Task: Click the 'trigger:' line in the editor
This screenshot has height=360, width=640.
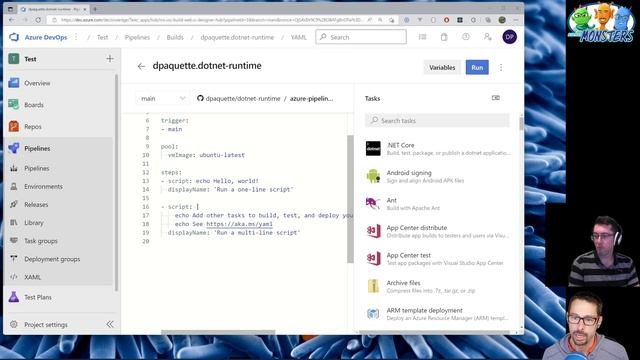Action: [175, 120]
